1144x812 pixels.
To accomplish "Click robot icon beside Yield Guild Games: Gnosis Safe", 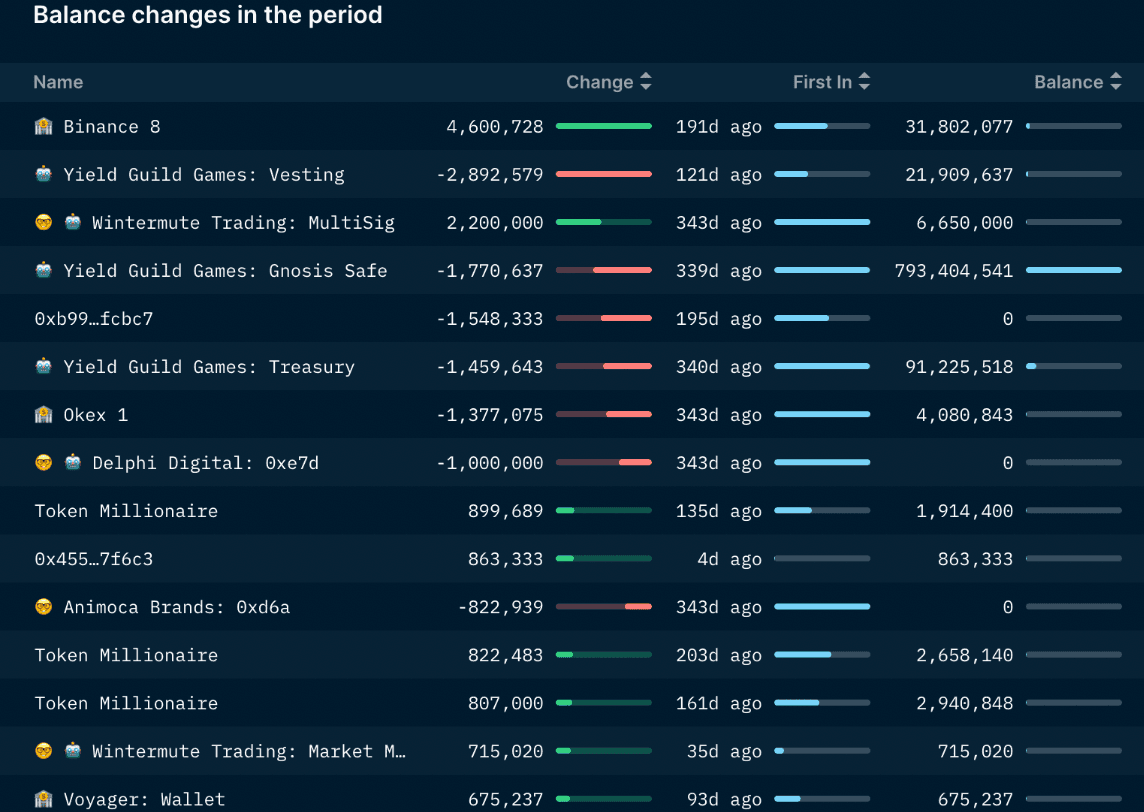I will [43, 271].
